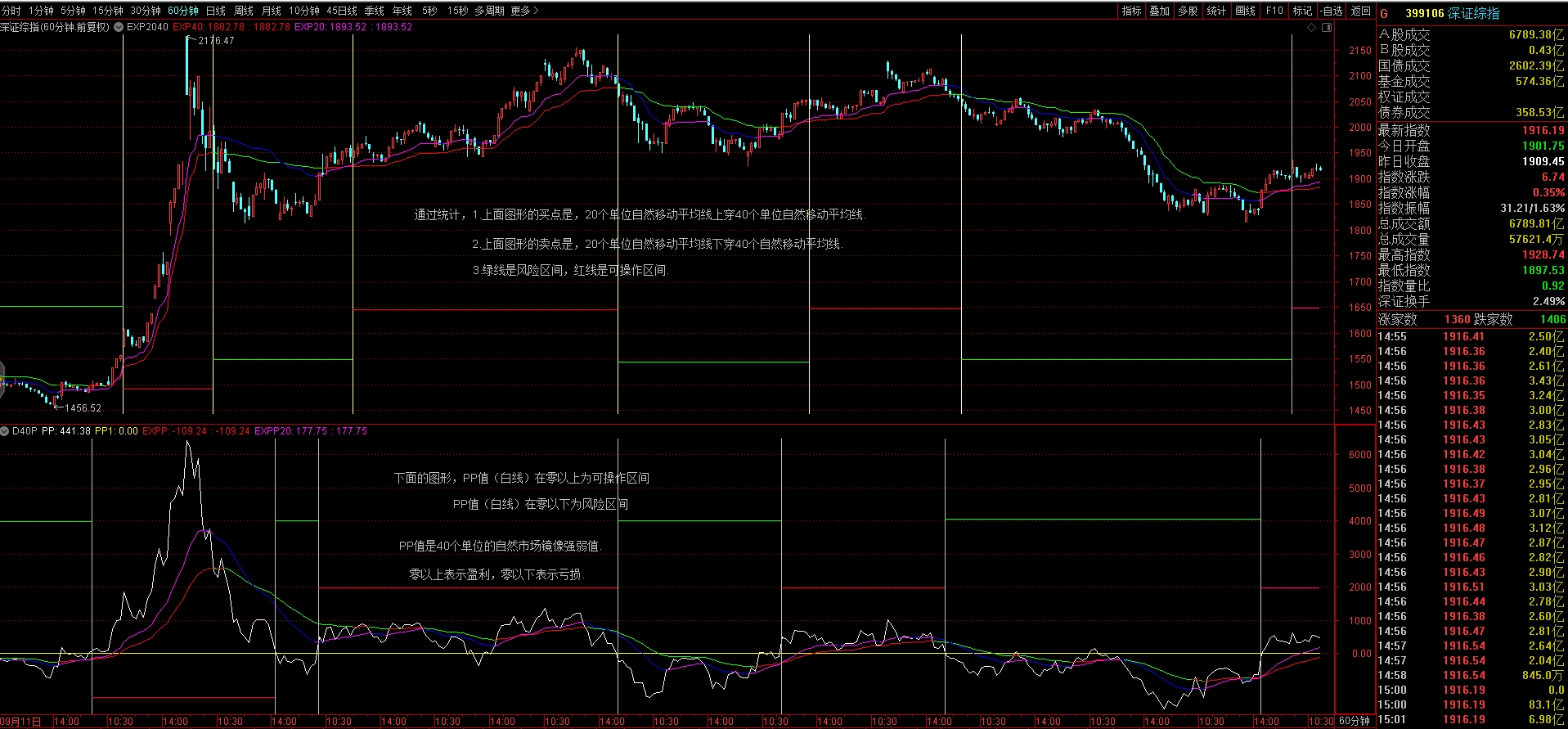Click the 涨家数 1360 count
Screen dimensions: 1568x729
(1457, 319)
